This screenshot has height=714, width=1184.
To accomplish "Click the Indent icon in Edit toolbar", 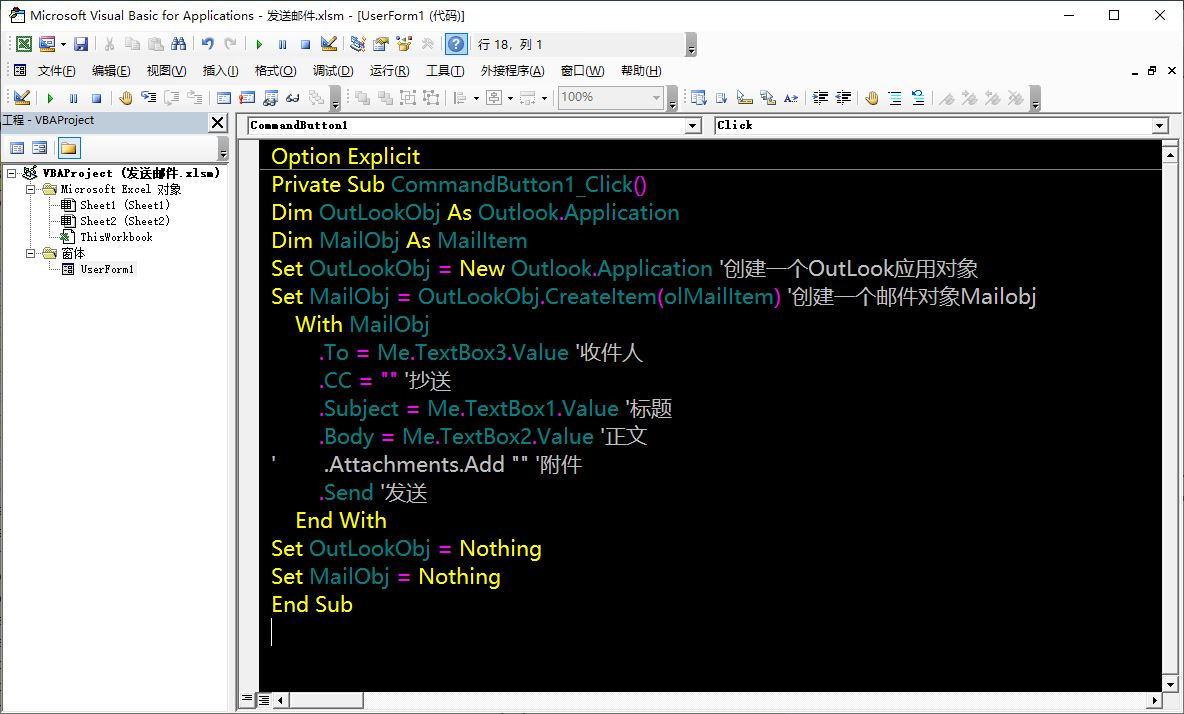I will [820, 98].
